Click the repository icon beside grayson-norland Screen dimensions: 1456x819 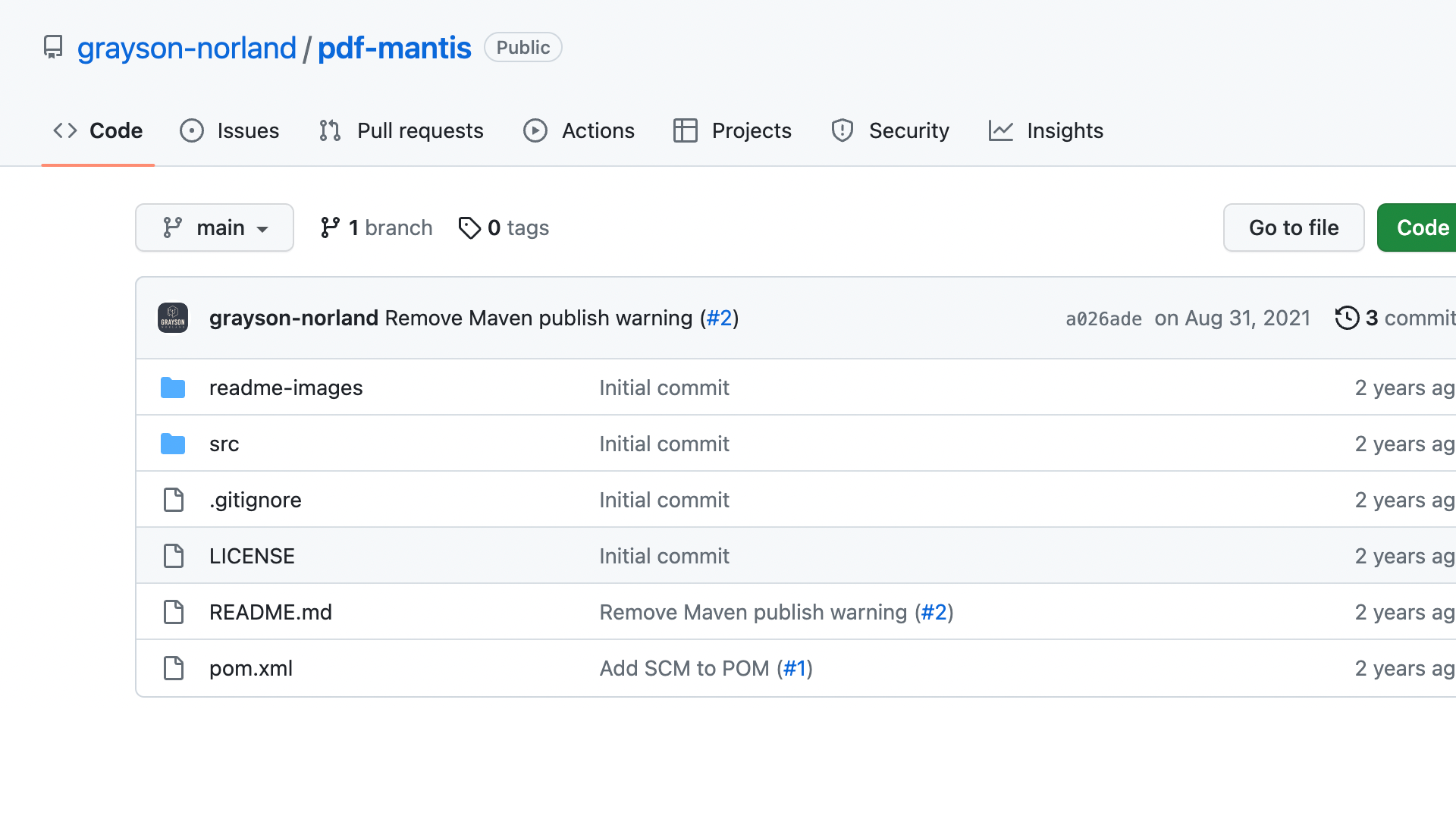point(53,47)
